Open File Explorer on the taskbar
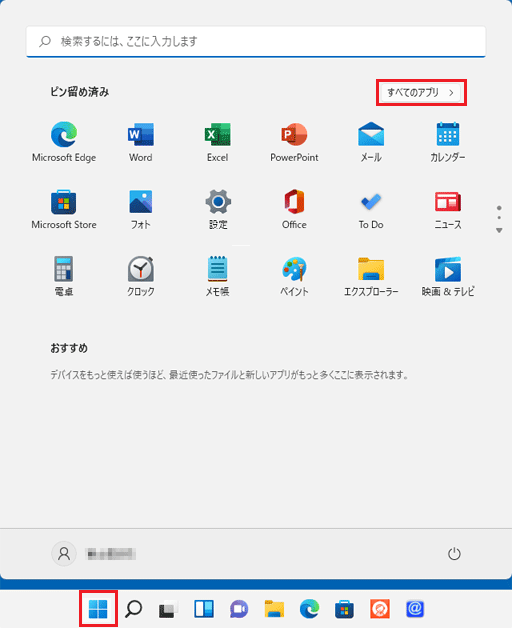Screen dimensions: 512x628 point(274,609)
